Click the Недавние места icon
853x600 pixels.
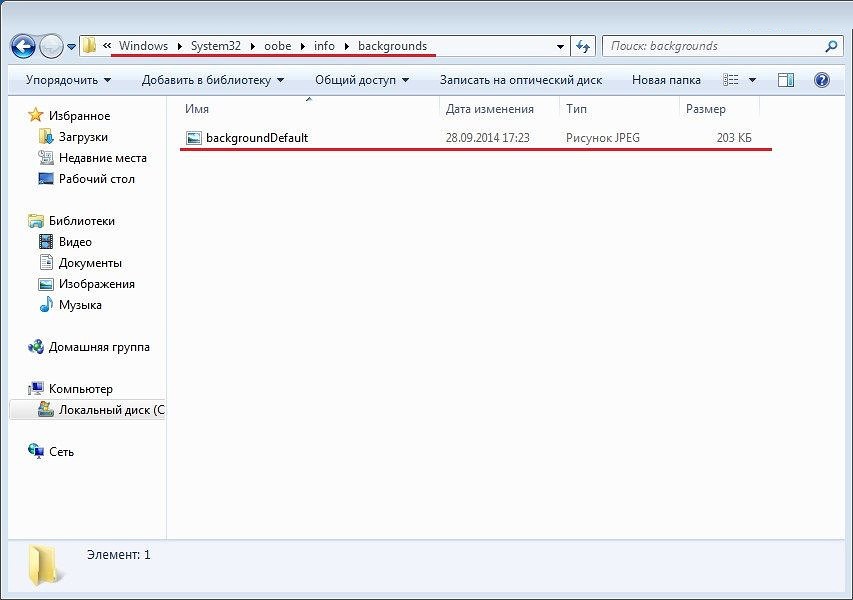pos(46,158)
